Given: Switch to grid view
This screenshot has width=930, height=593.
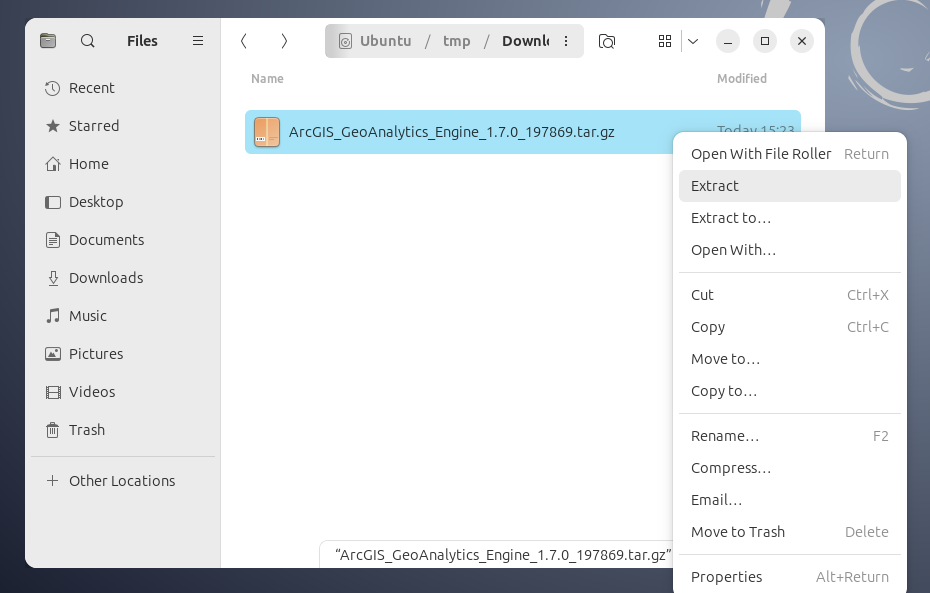Looking at the screenshot, I should click(665, 41).
